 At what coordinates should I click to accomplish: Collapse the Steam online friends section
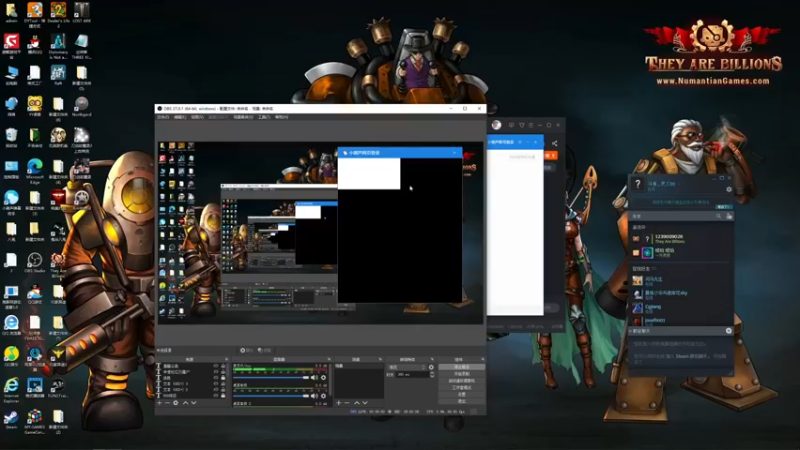[643, 268]
